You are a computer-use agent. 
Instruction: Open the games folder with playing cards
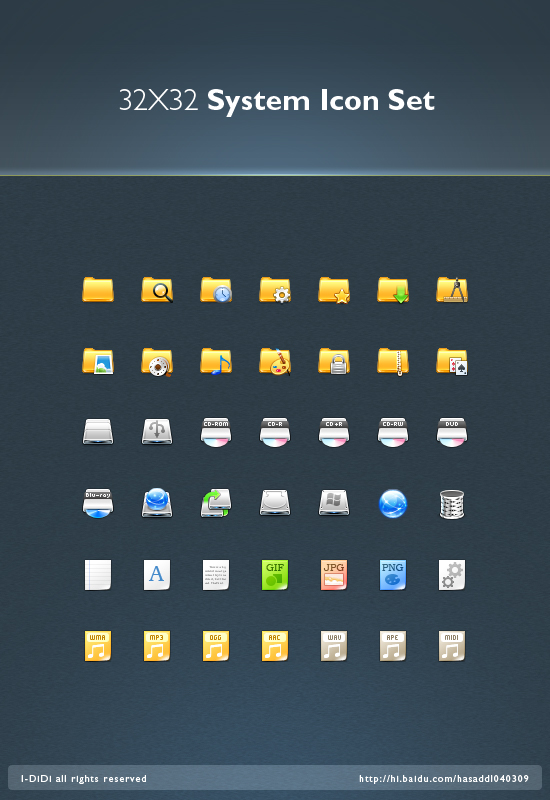452,362
